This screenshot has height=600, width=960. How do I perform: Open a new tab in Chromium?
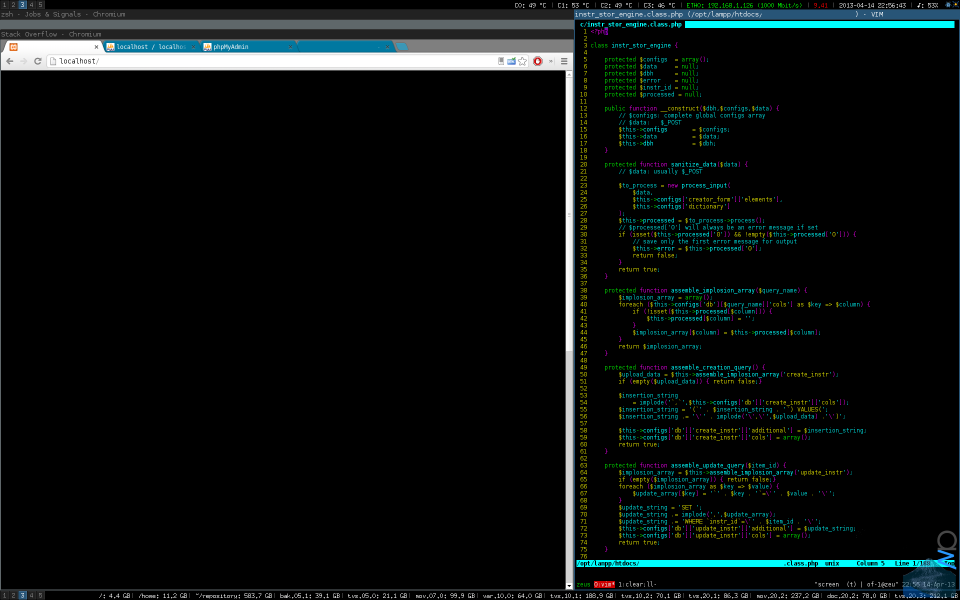[x=402, y=47]
